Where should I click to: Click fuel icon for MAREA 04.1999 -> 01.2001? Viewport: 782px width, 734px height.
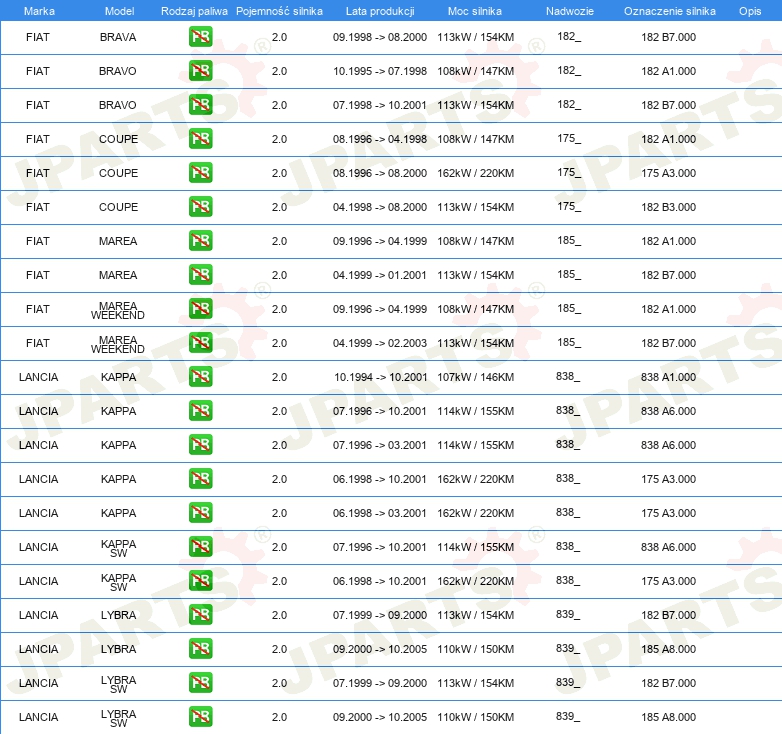click(200, 275)
